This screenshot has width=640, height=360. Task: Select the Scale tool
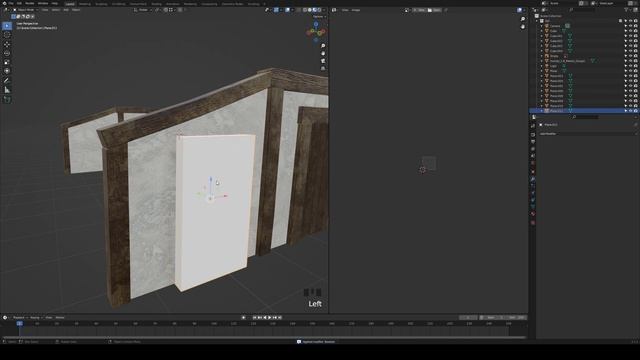tap(7, 62)
